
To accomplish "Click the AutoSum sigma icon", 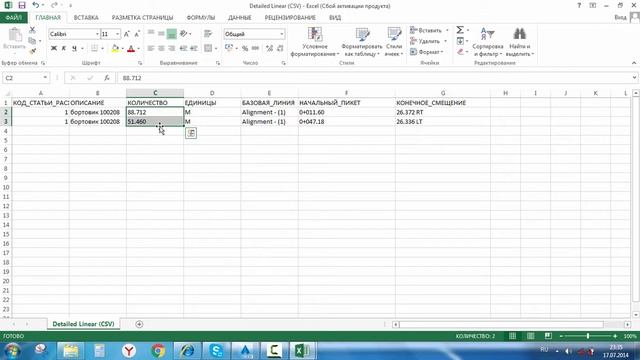I will 460,30.
